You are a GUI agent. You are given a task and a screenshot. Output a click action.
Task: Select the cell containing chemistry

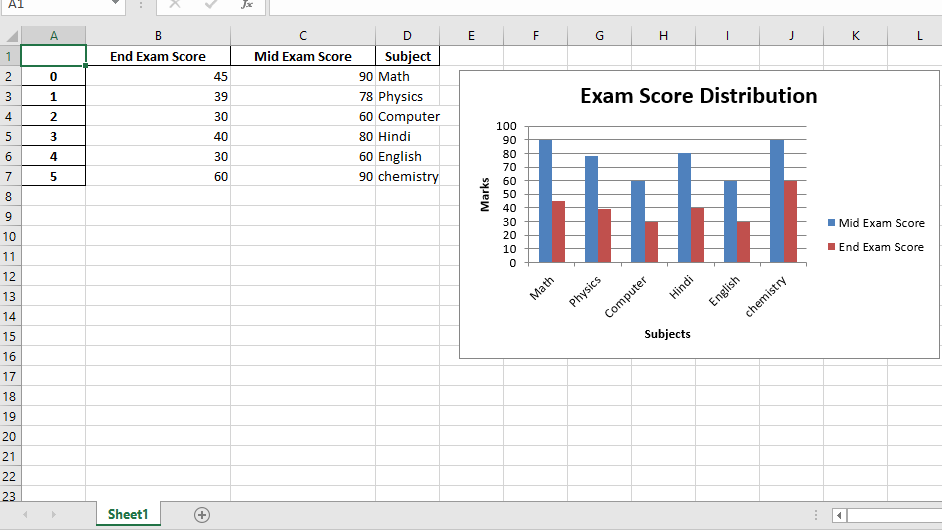point(408,176)
